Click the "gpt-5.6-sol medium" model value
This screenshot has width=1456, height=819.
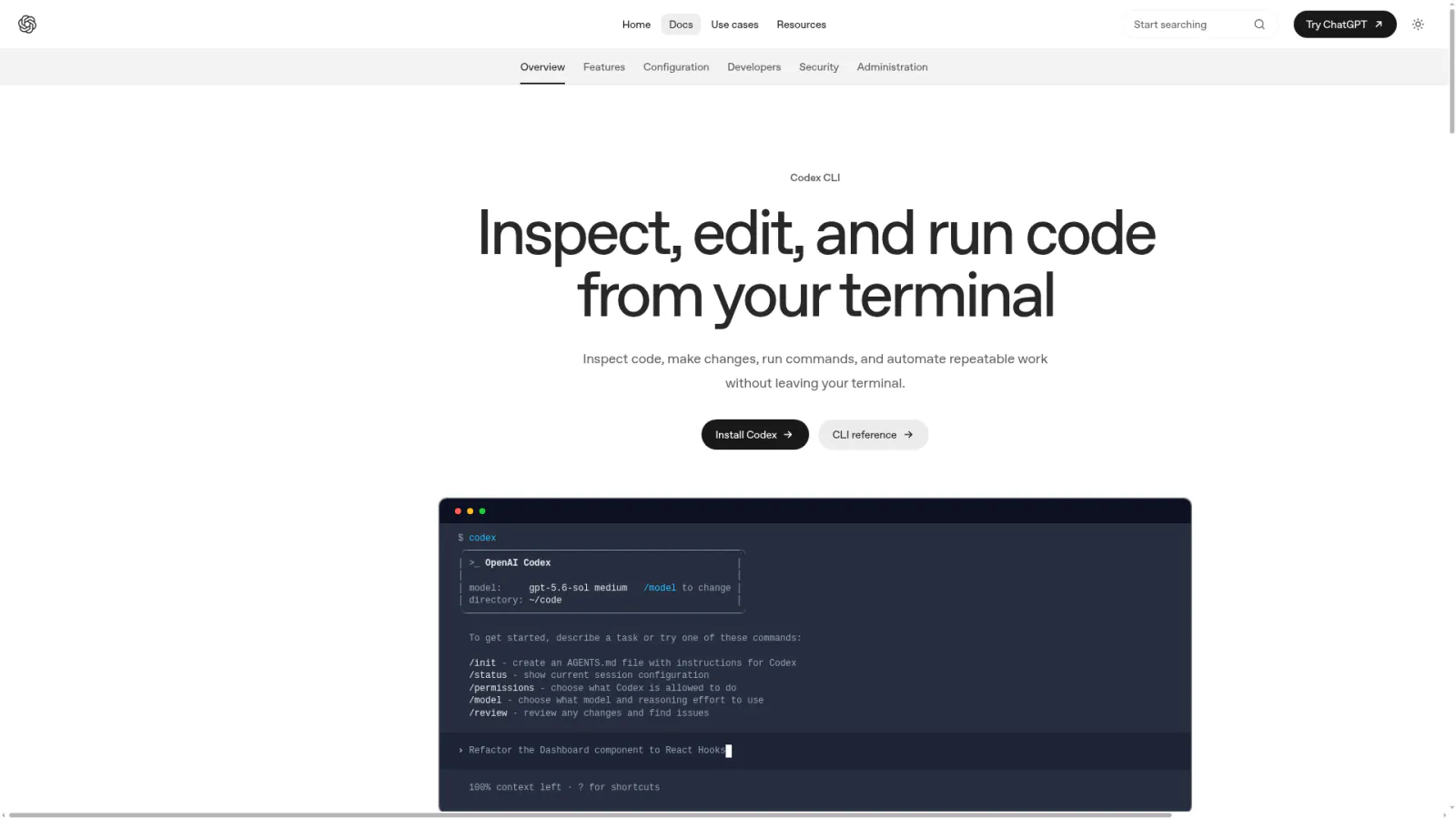click(578, 588)
